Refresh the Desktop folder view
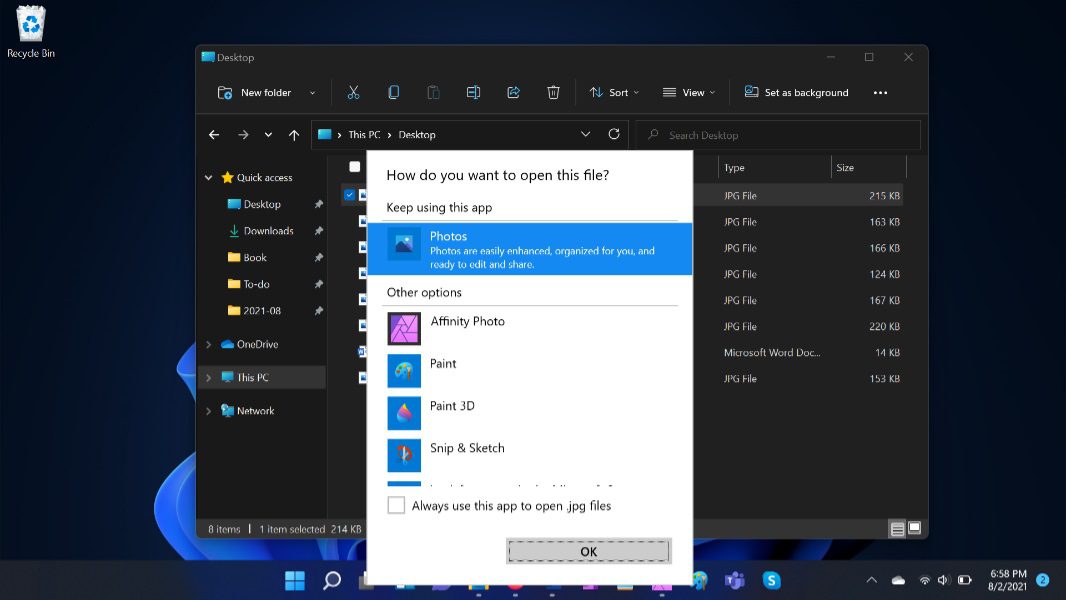Viewport: 1066px width, 600px height. click(x=614, y=134)
